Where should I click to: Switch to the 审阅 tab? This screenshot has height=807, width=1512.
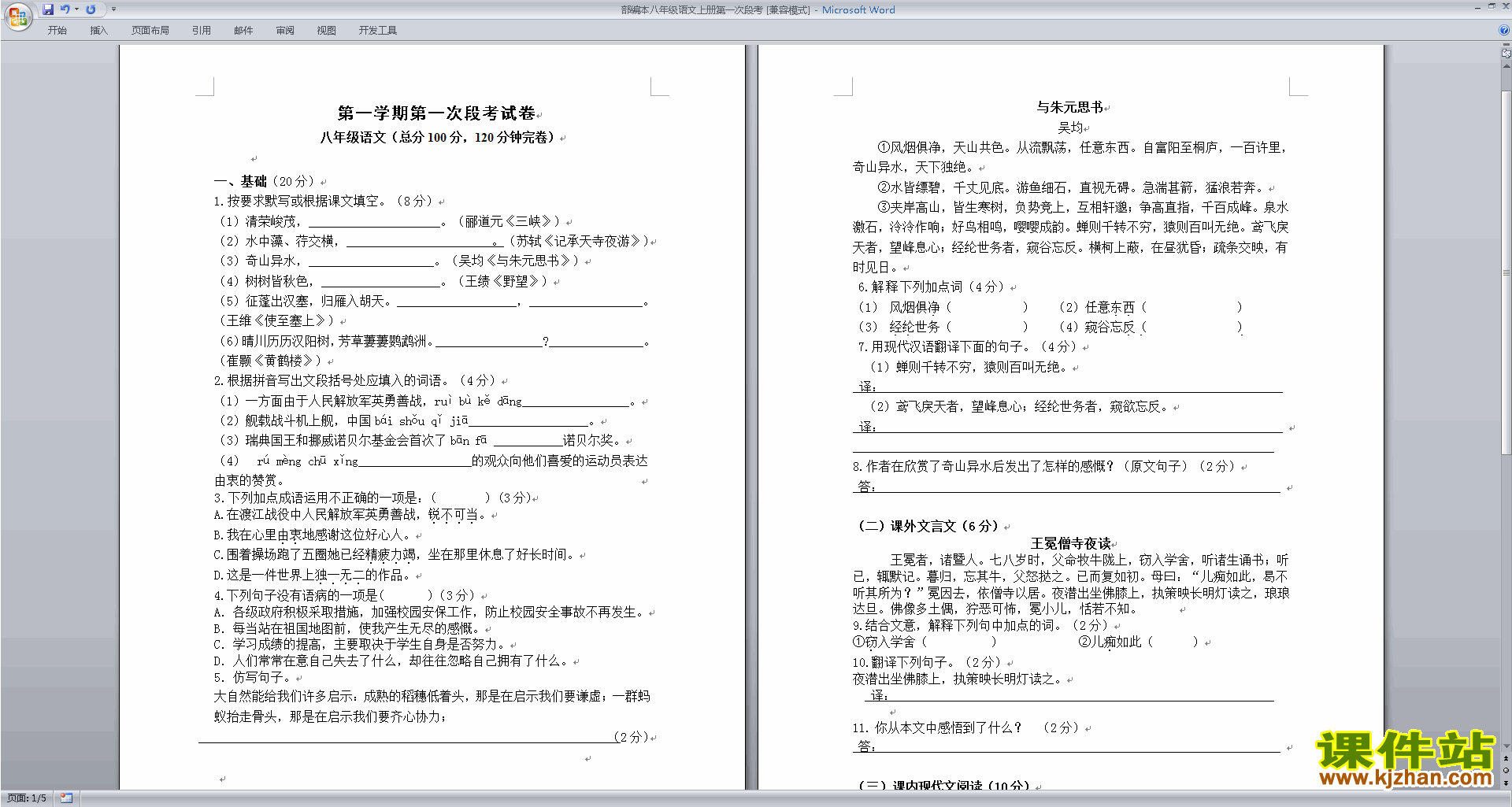pos(285,30)
